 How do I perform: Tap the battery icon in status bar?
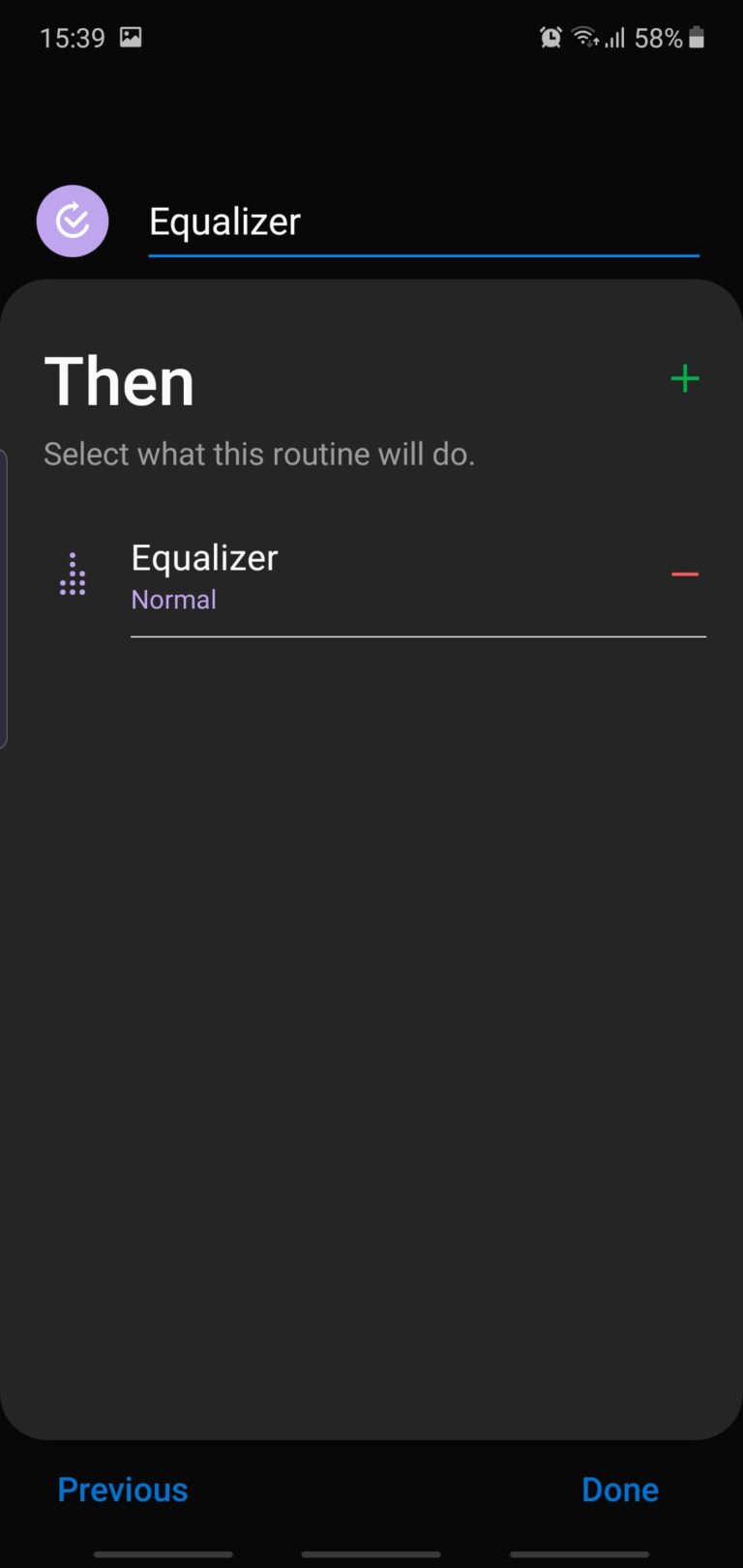pos(697,38)
